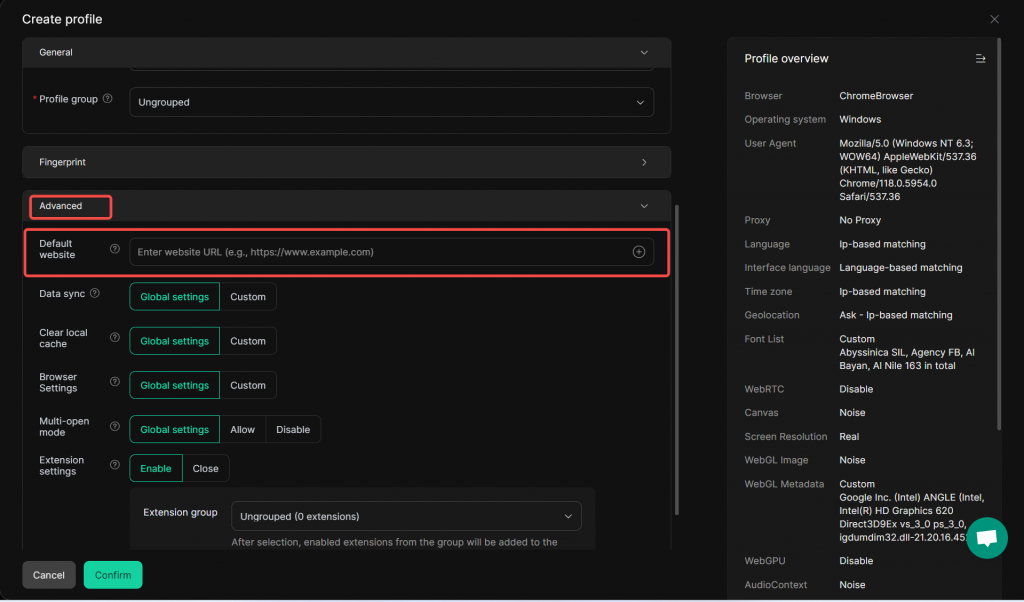Click the WebGL Image Noise value

[852, 460]
